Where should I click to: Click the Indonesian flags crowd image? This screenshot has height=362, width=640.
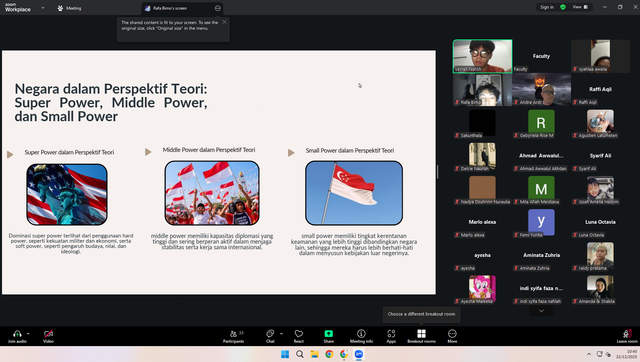coord(212,193)
